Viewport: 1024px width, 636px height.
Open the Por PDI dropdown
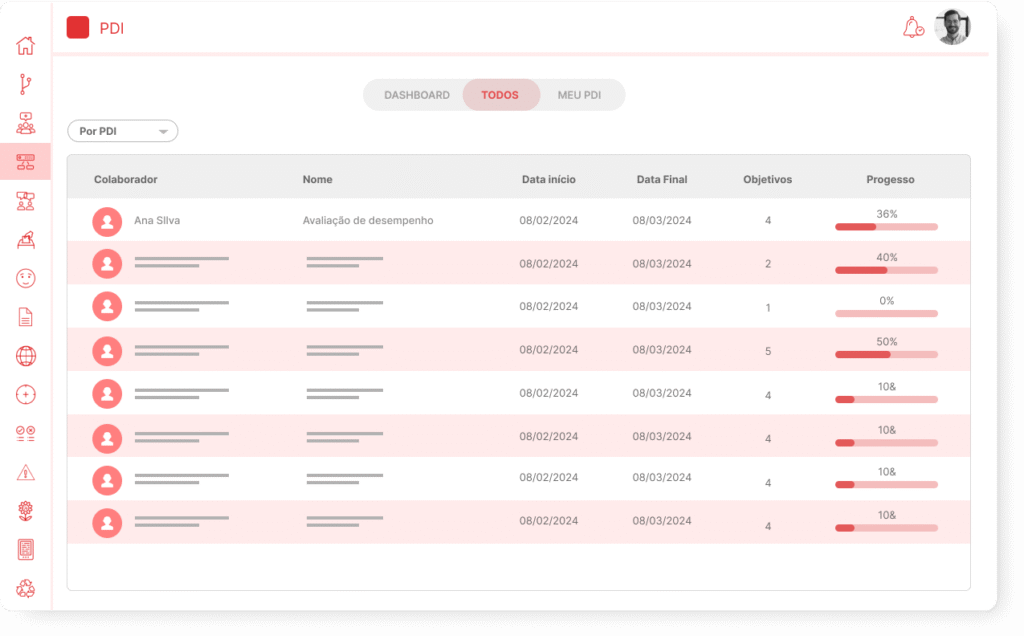[123, 131]
